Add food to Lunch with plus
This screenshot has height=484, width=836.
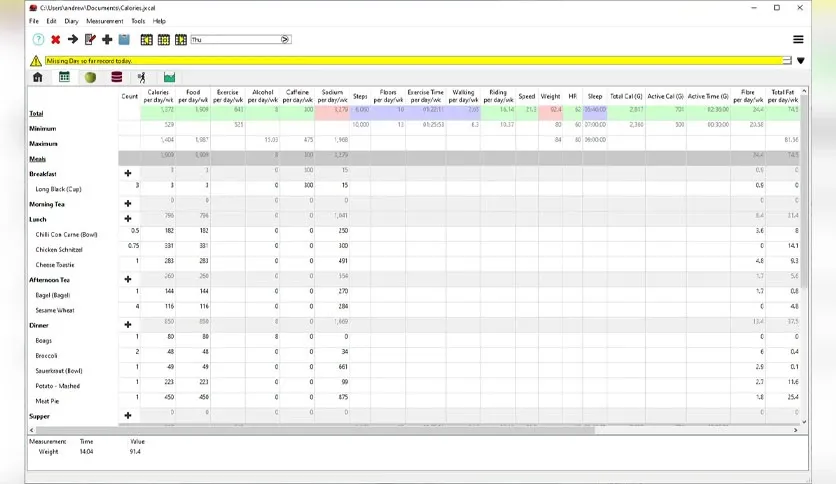pyautogui.click(x=128, y=219)
